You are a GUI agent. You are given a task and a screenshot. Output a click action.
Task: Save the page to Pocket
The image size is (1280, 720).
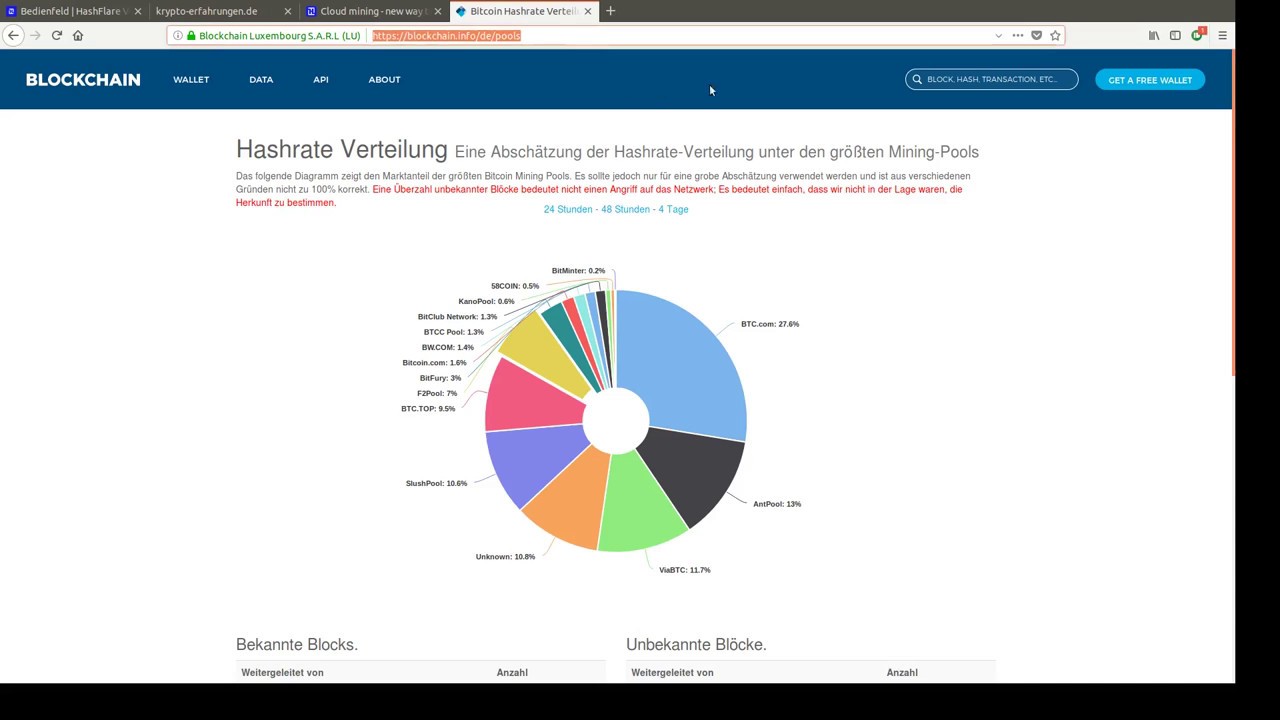[x=1036, y=35]
